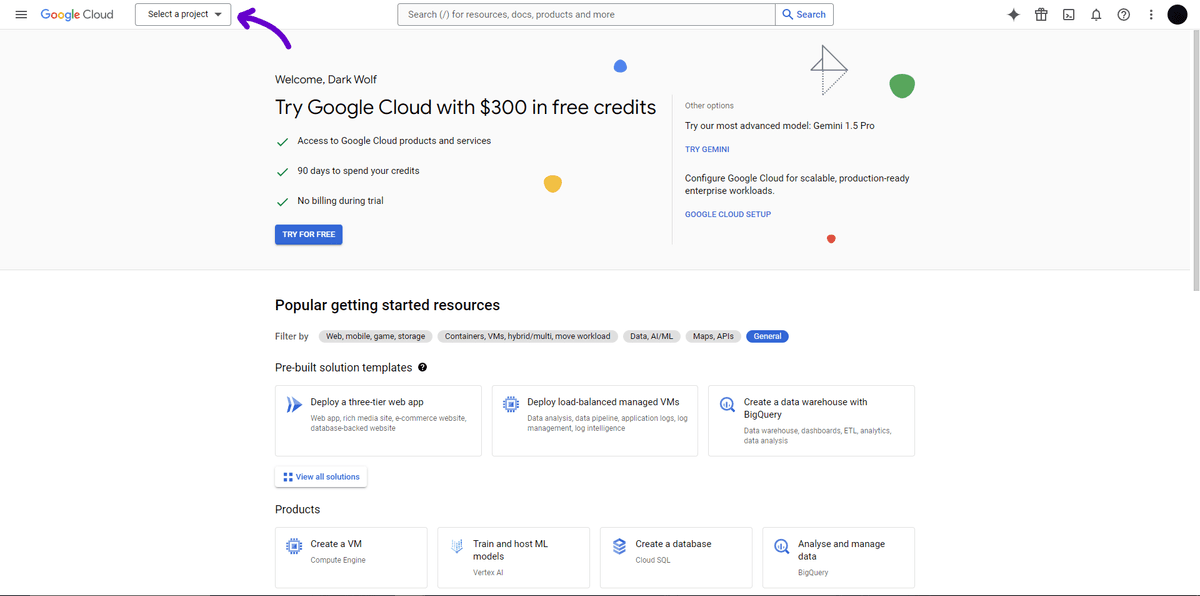Open the TRY GEMINI link
Viewport: 1200px width, 596px height.
coord(707,149)
